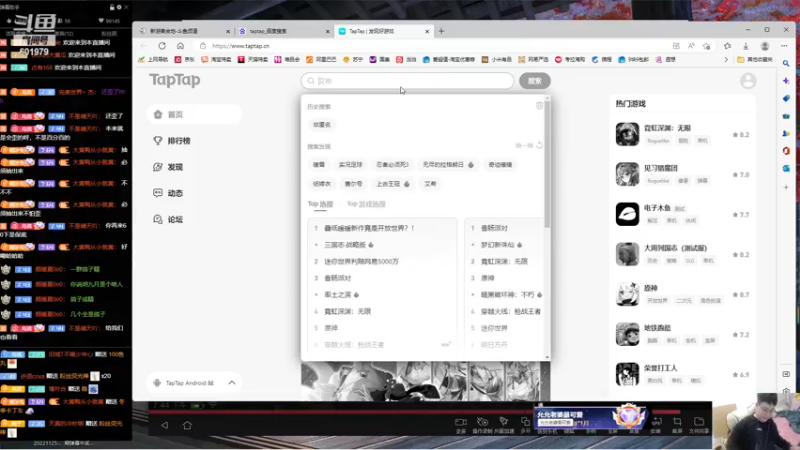Screen dimensions: 800x450
Task: Click emulator home button icon
Action: click(x=187, y=425)
